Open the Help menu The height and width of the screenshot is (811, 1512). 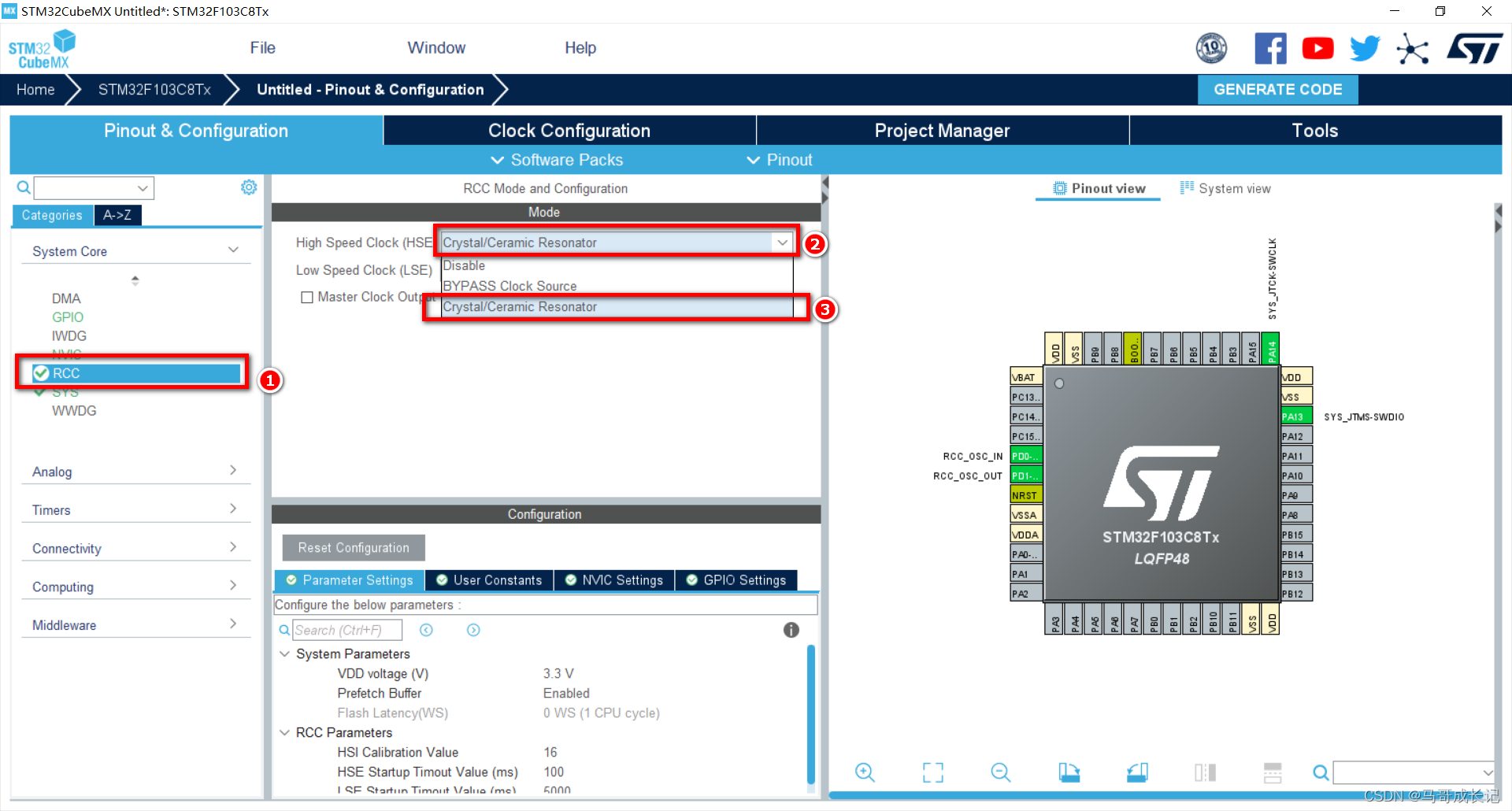coord(580,48)
